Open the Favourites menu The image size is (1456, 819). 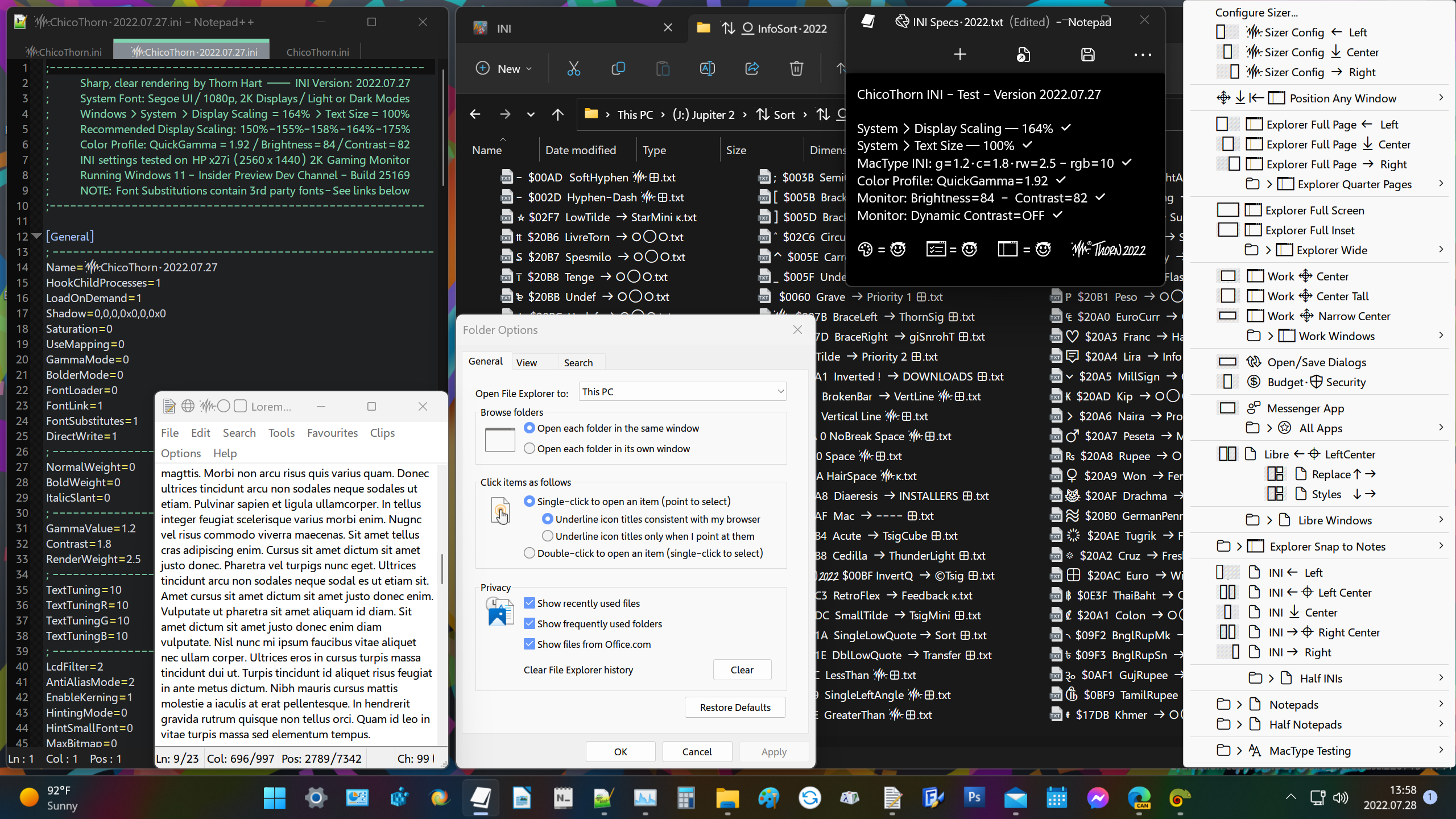[x=332, y=432]
